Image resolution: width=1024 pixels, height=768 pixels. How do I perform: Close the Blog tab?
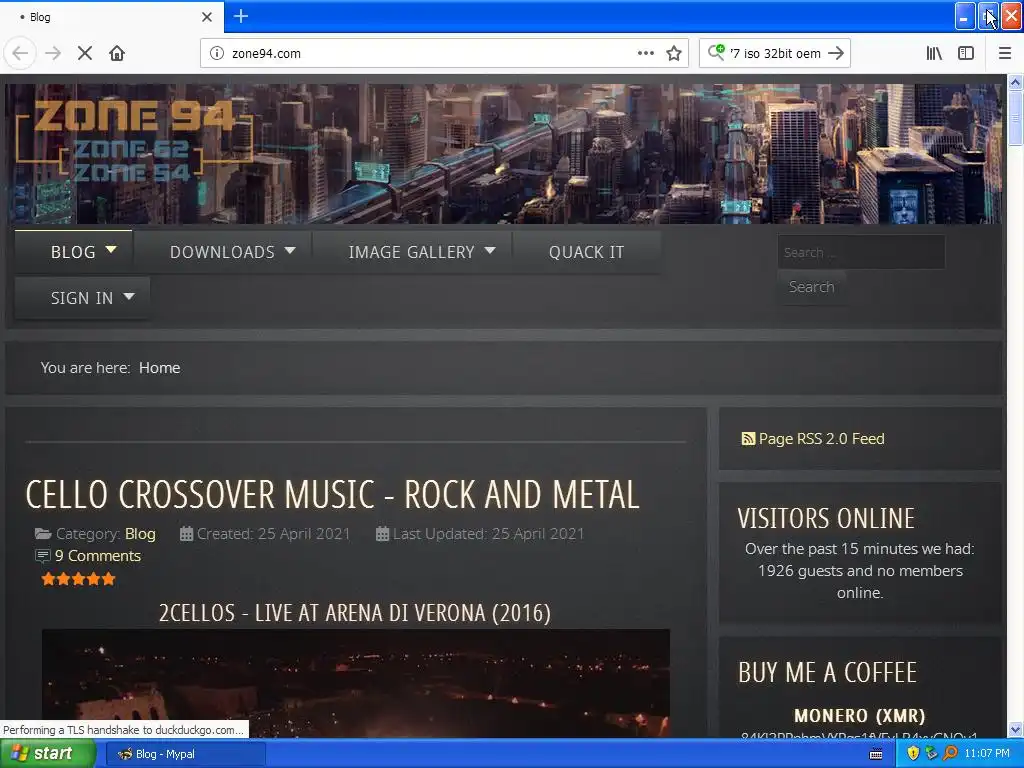click(207, 17)
